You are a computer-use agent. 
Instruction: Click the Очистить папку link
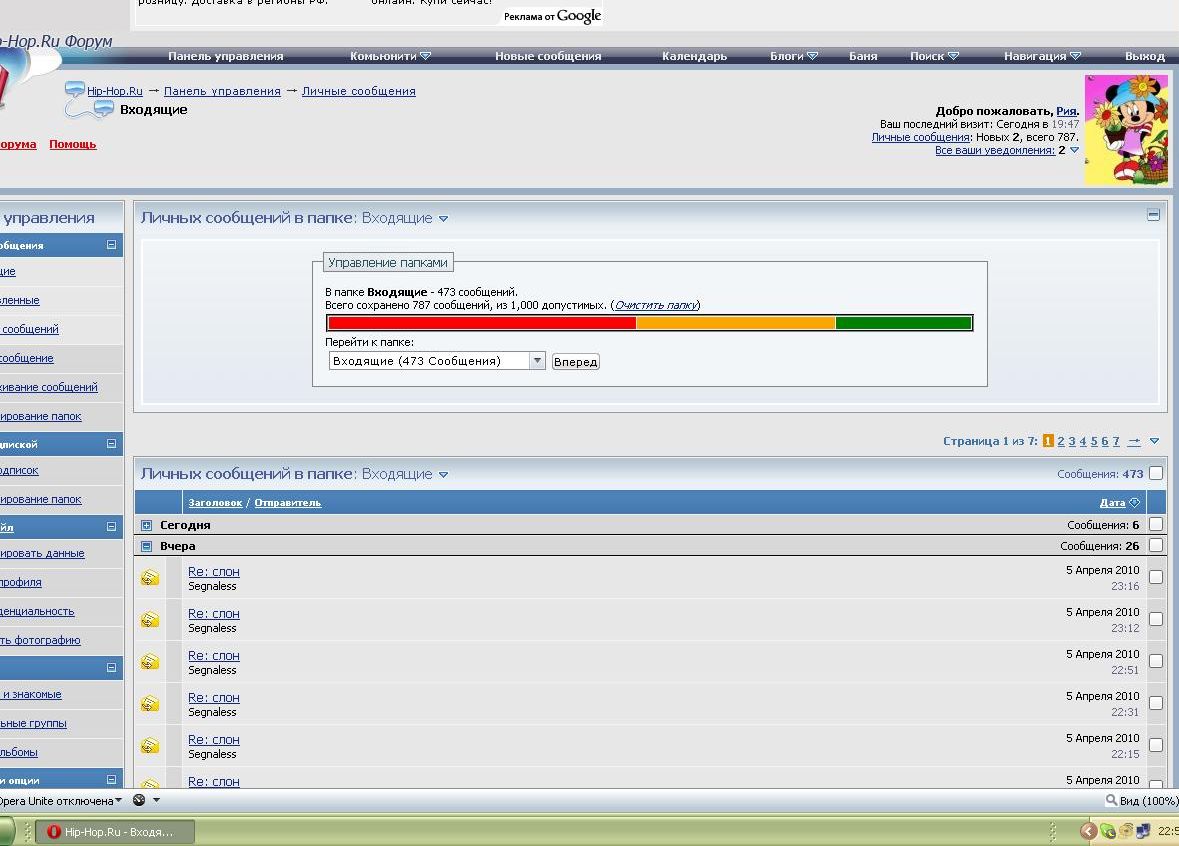click(x=656, y=305)
